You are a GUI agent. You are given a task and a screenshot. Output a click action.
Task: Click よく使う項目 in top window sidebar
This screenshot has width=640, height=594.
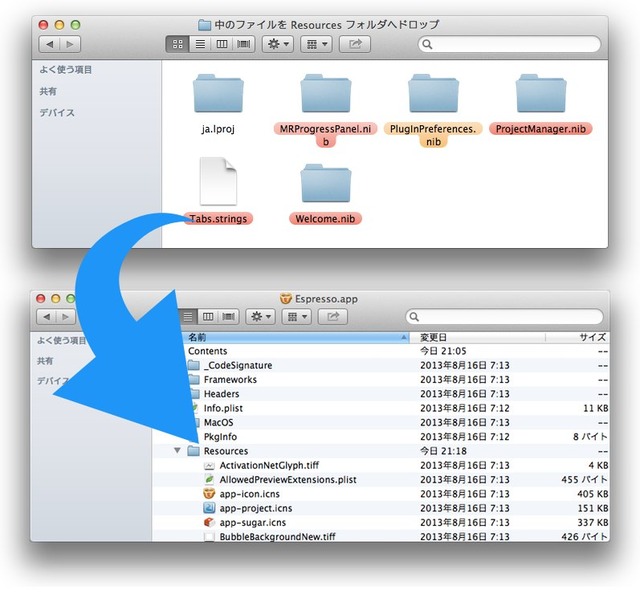tap(66, 70)
